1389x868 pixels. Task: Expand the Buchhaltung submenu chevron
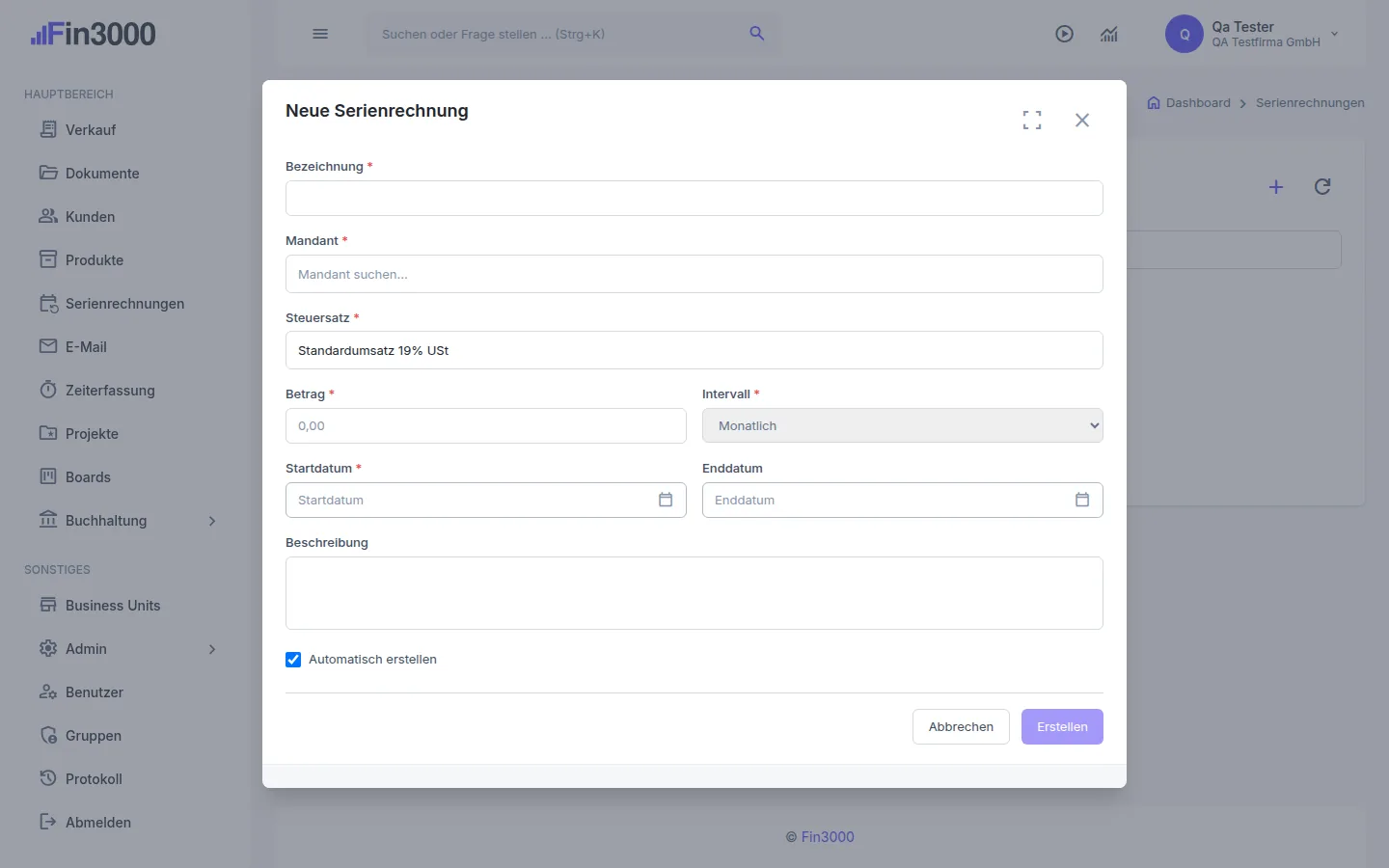point(212,521)
